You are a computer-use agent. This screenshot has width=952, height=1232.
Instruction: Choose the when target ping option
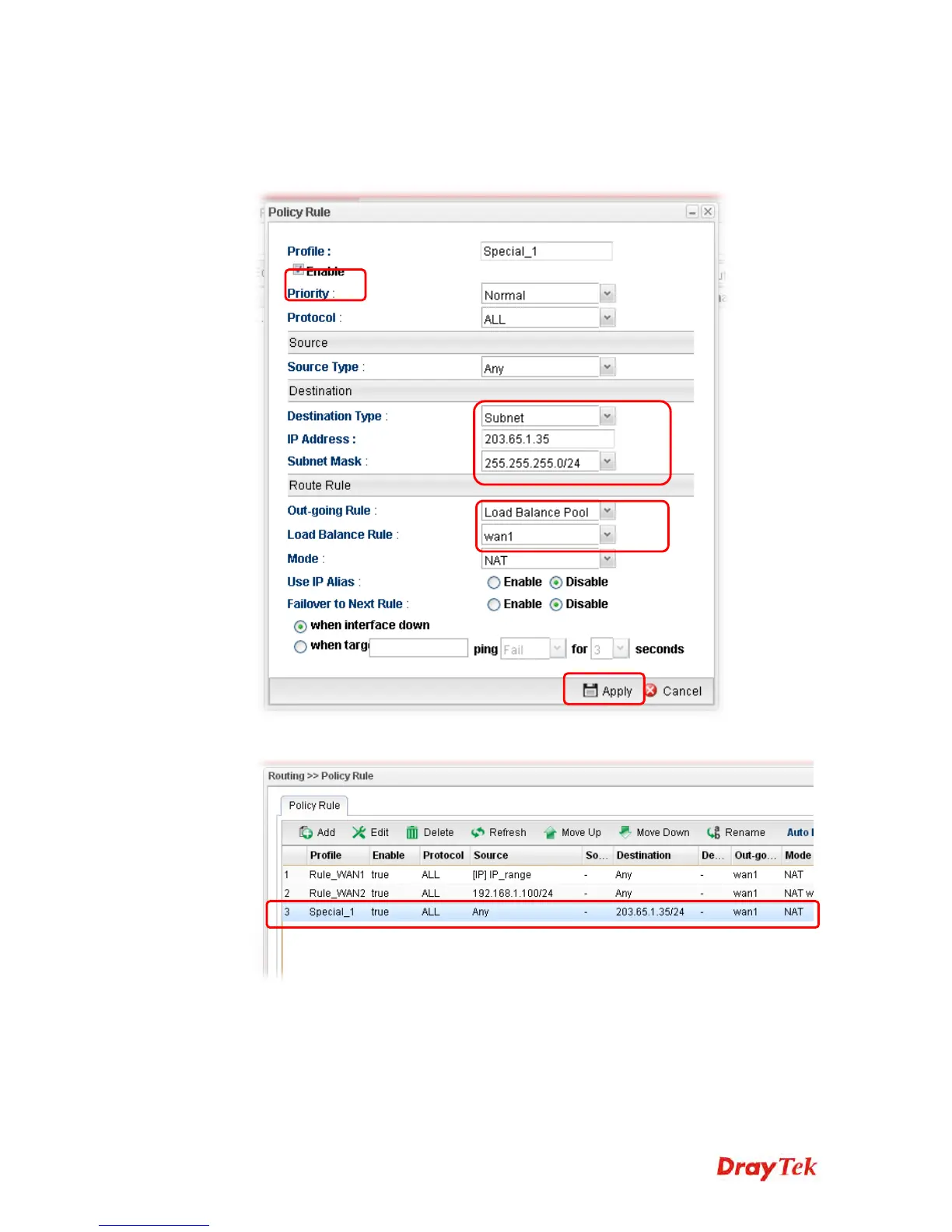[300, 646]
